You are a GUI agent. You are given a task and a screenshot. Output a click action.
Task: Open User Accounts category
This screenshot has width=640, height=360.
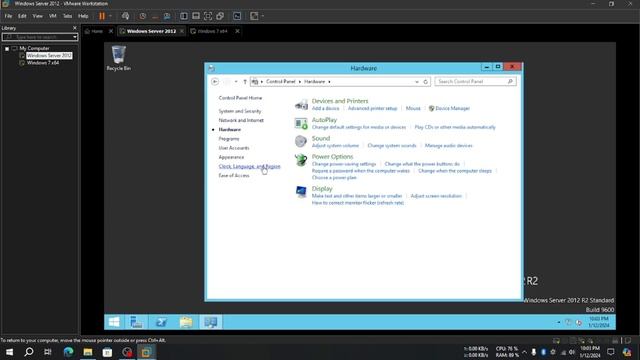point(234,148)
